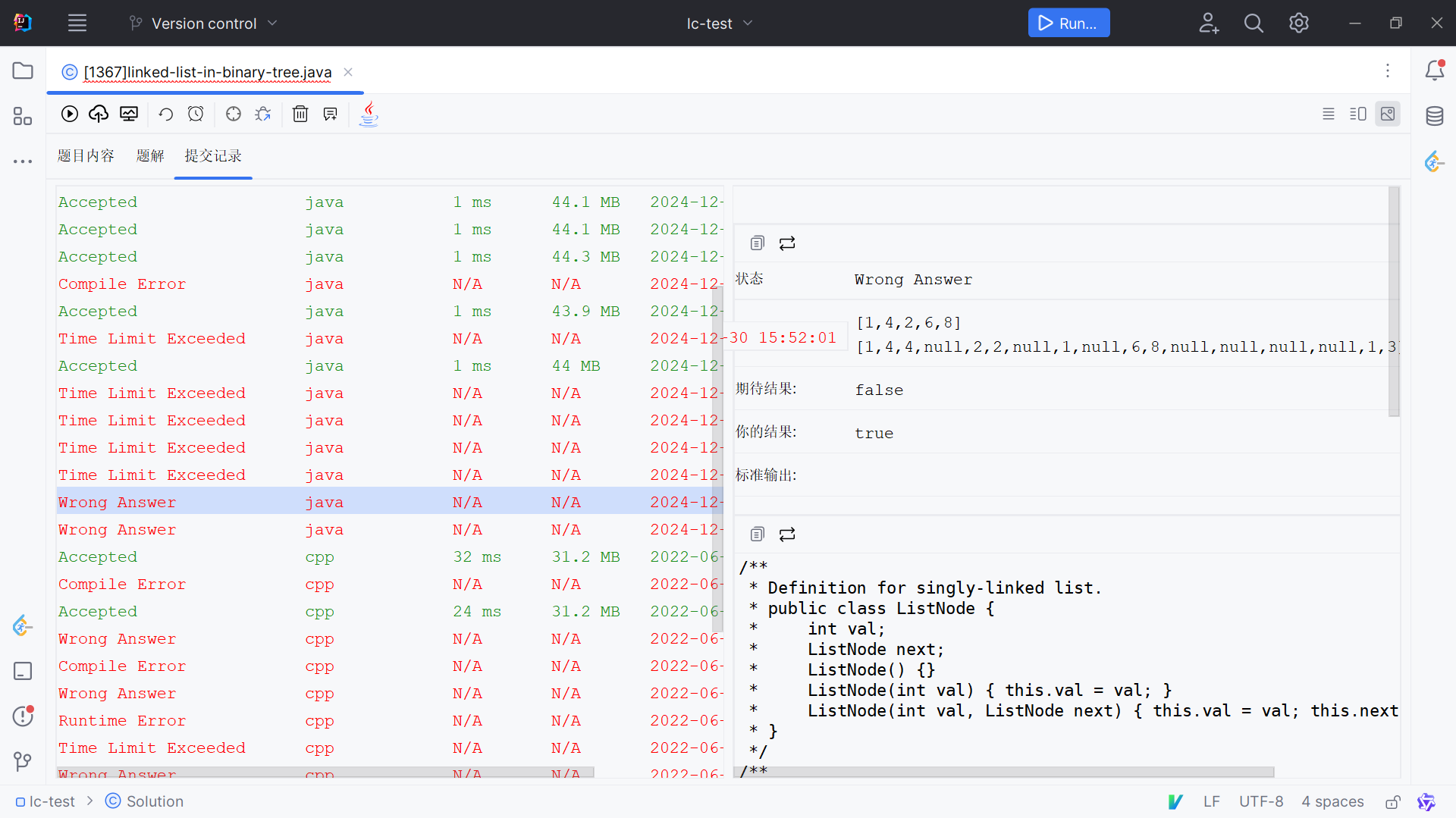The image size is (1456, 818).
Task: Switch to editor and preview split view
Action: pos(1358,114)
